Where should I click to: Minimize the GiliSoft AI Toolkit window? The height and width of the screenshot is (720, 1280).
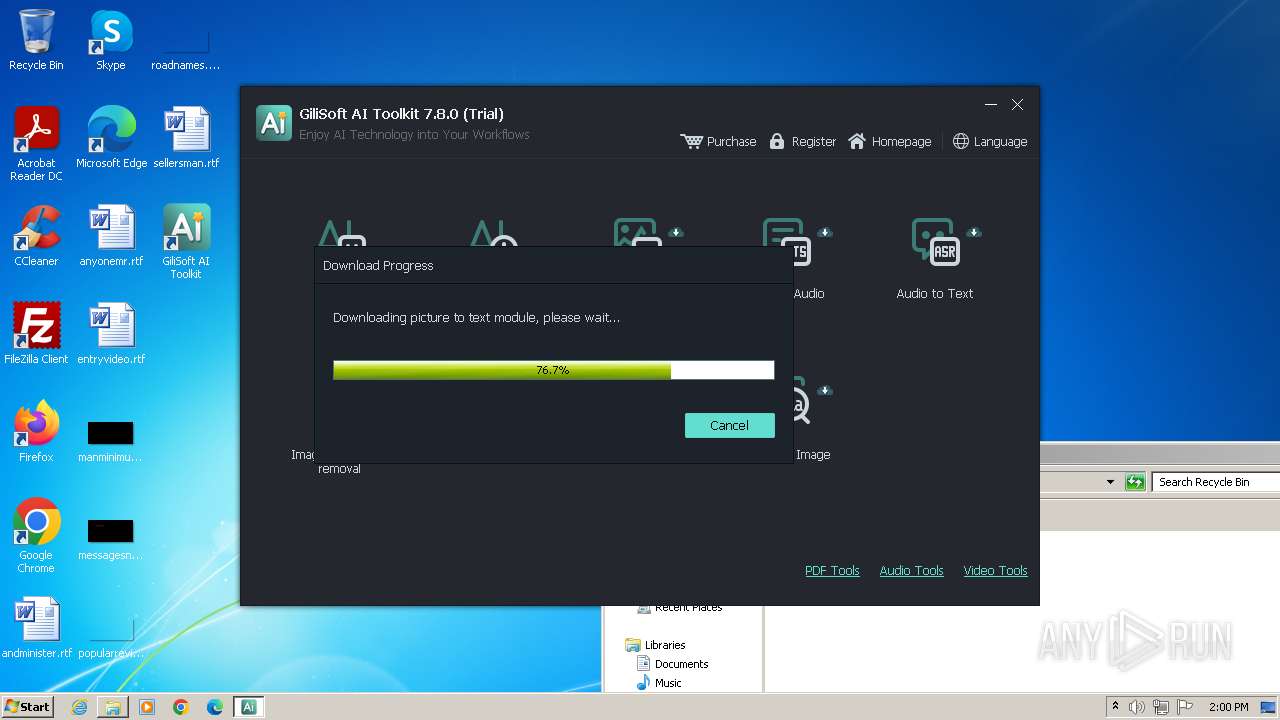click(x=990, y=104)
